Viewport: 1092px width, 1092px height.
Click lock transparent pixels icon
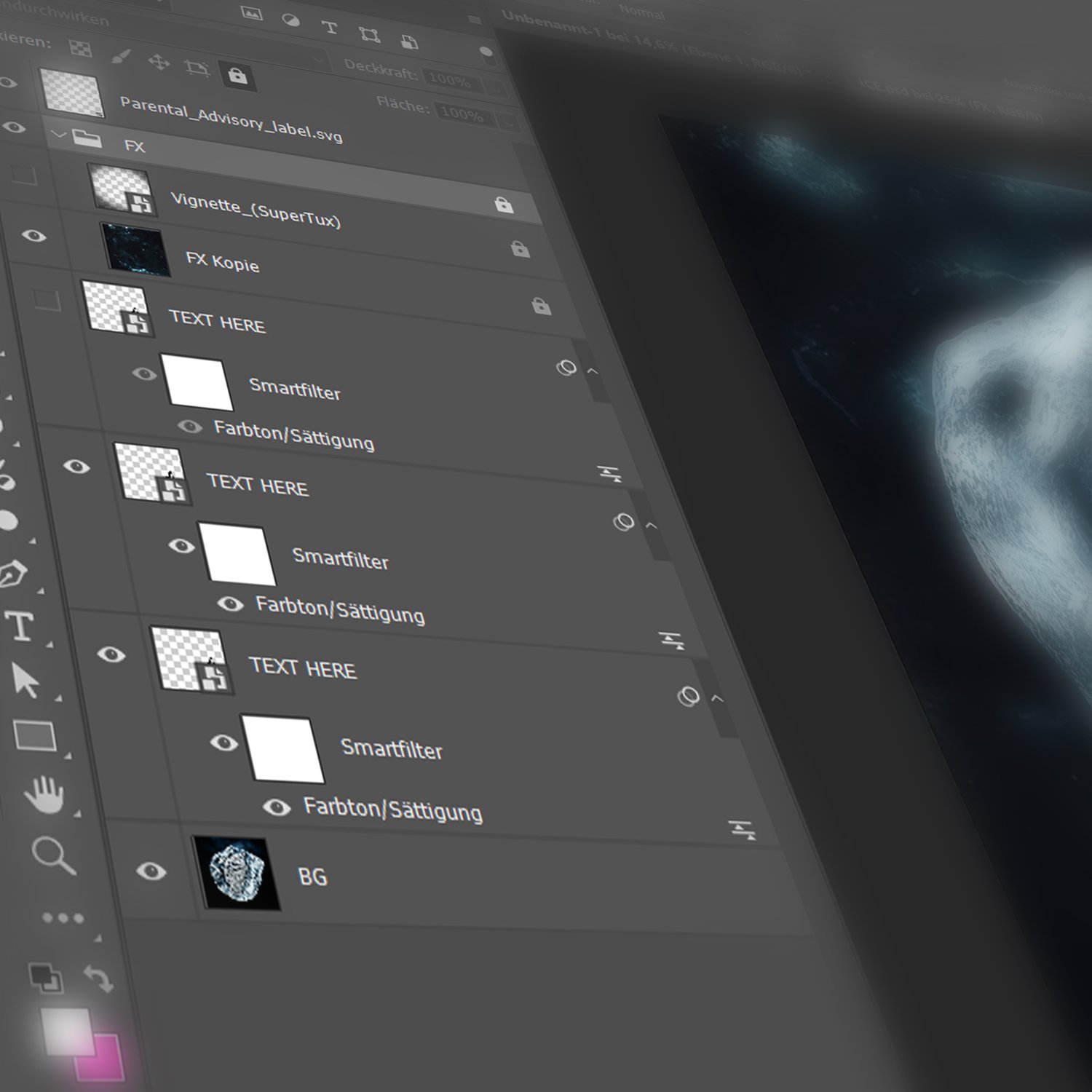point(80,49)
